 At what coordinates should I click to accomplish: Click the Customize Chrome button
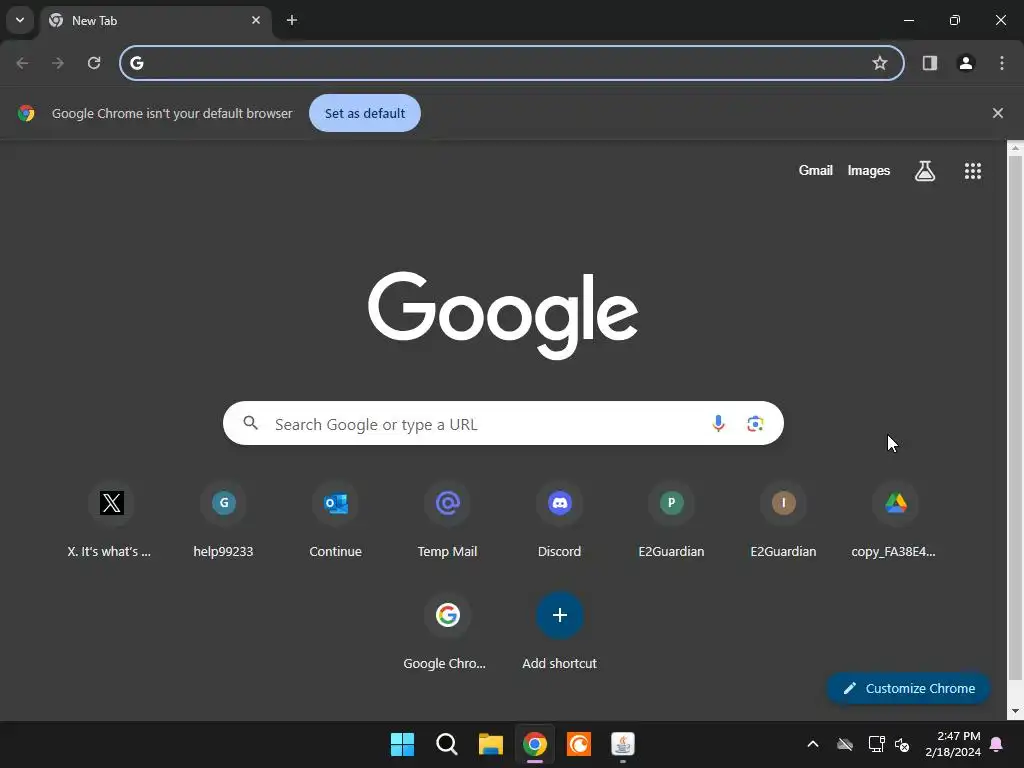click(908, 688)
